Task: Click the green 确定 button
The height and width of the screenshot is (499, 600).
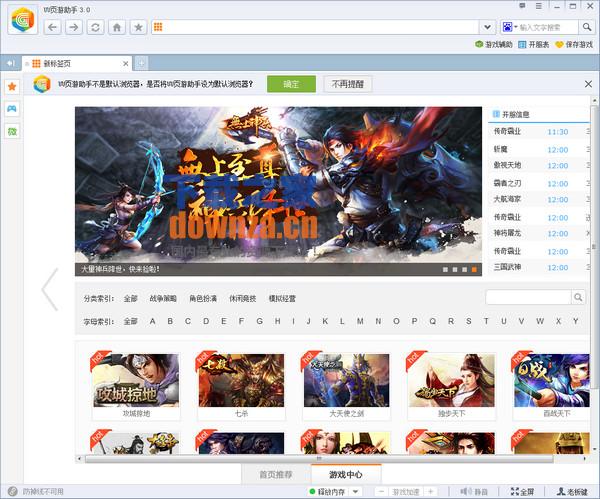Action: click(x=291, y=84)
